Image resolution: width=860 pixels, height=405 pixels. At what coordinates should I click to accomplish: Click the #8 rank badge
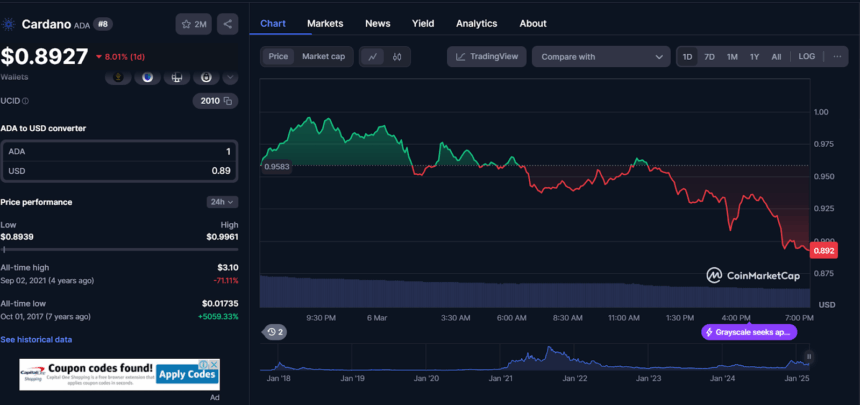click(103, 24)
